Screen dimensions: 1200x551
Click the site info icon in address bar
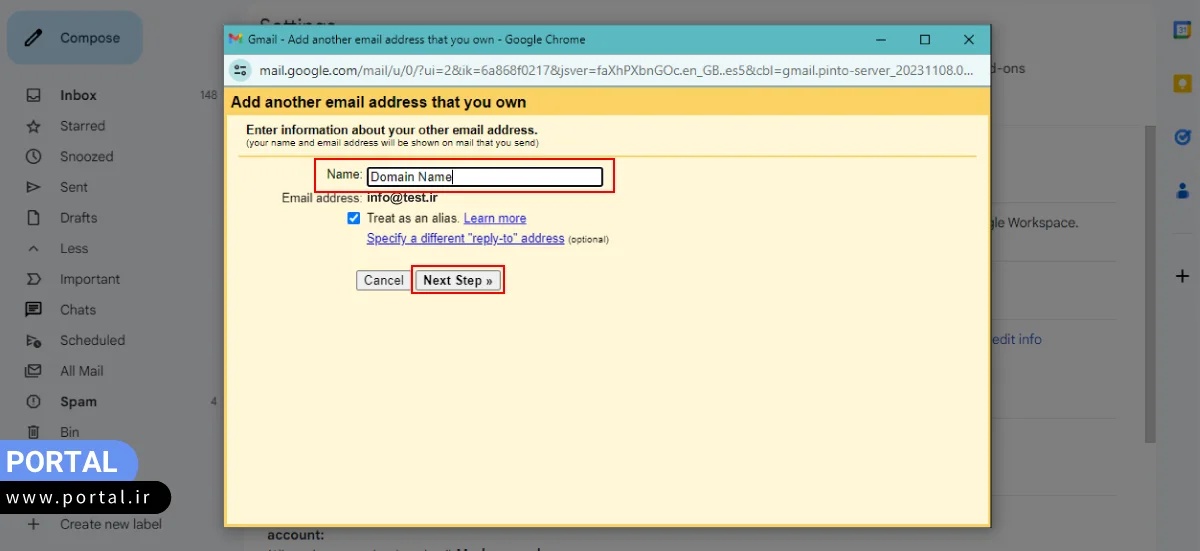[x=240, y=70]
